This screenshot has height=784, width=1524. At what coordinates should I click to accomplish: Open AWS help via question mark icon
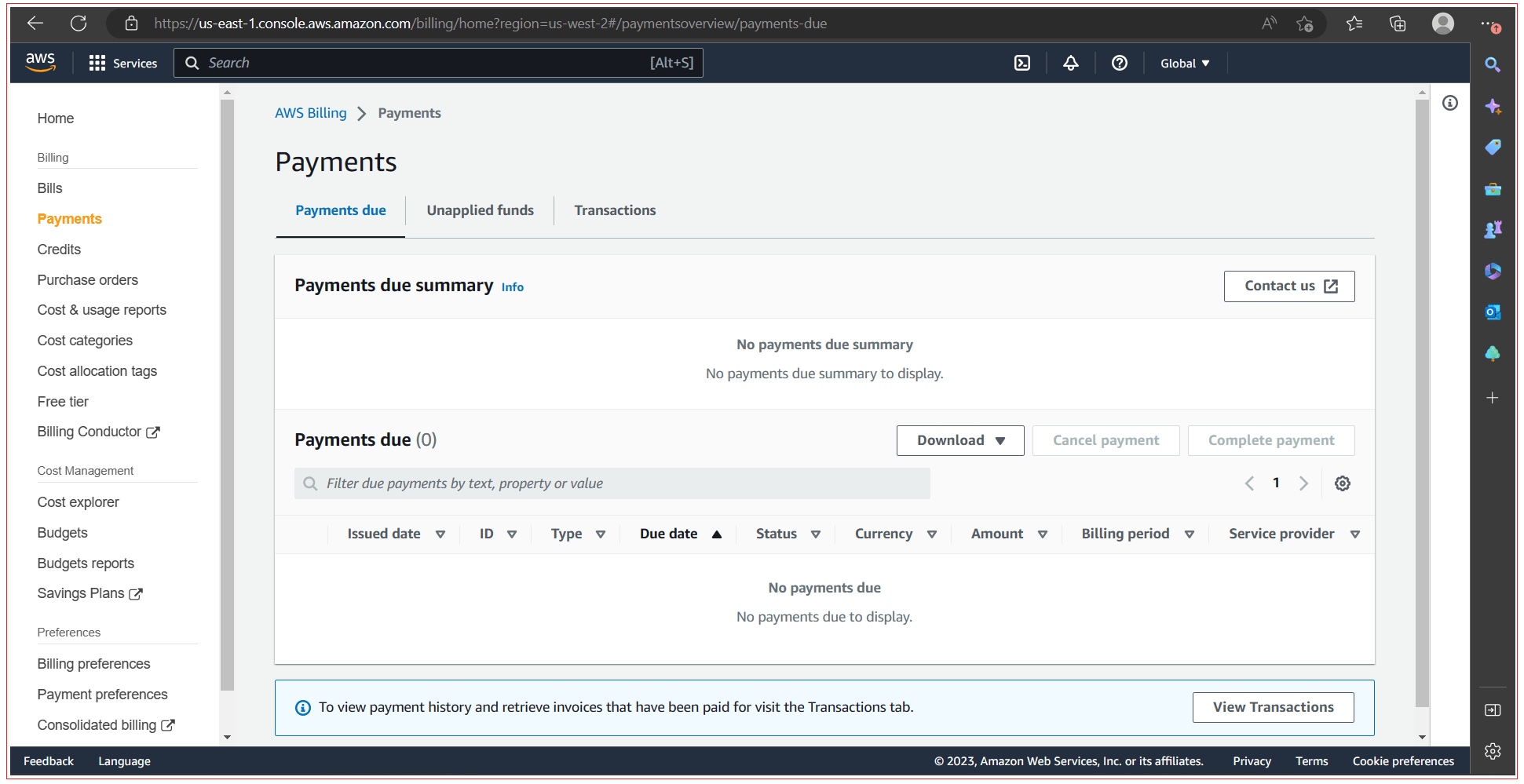pyautogui.click(x=1119, y=63)
